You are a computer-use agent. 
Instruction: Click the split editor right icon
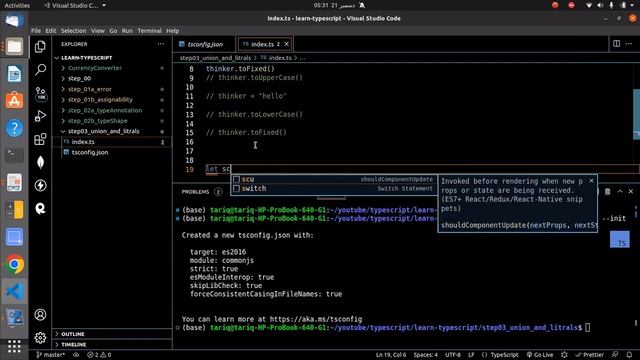616,44
